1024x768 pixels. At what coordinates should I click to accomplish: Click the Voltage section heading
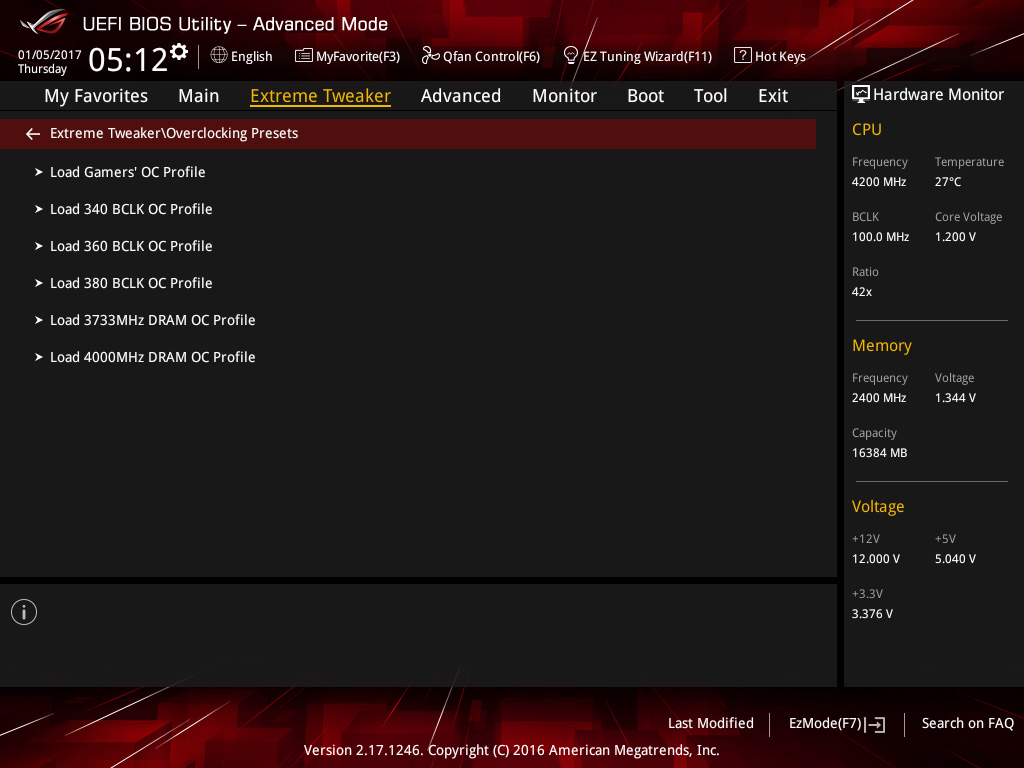[x=878, y=507]
